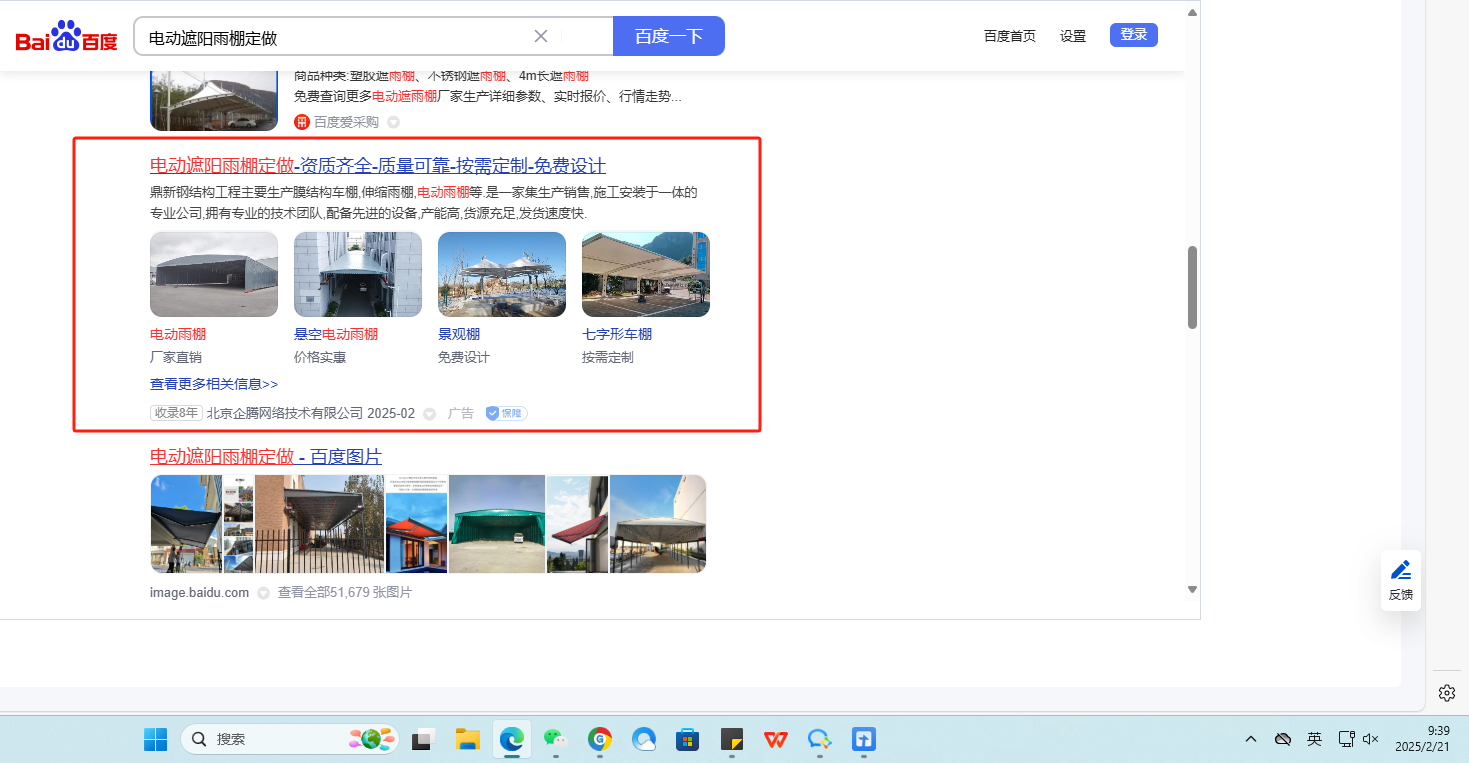Open the 七字形车棚 thumbnail image
The image size is (1469, 763).
coord(646,274)
